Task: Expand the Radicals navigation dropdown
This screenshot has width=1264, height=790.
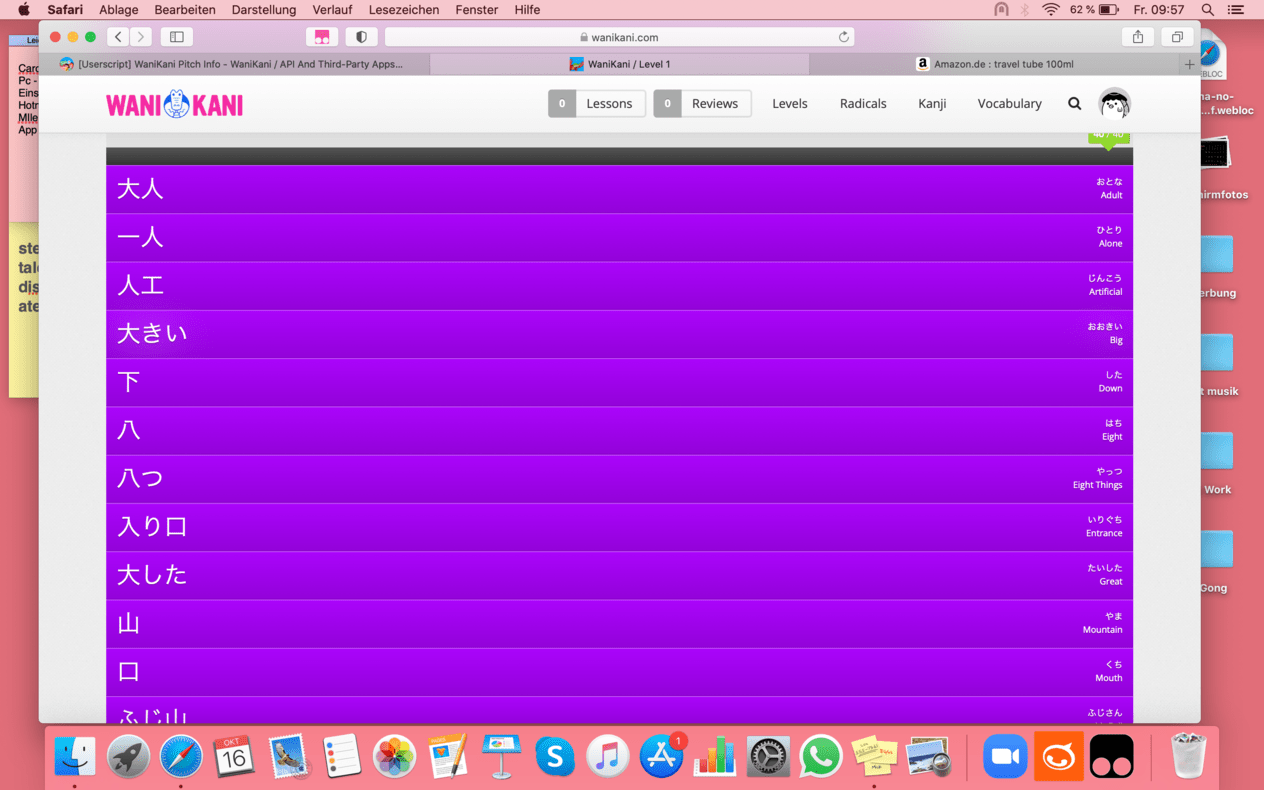Action: (x=863, y=103)
